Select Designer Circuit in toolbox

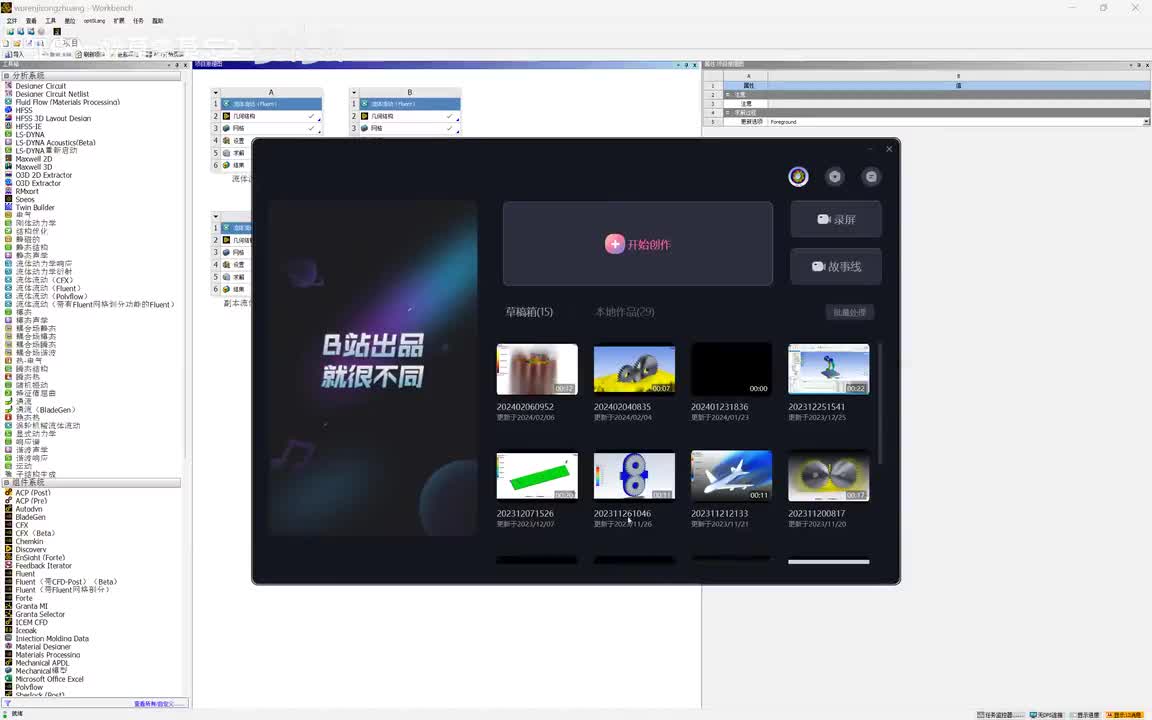point(40,86)
